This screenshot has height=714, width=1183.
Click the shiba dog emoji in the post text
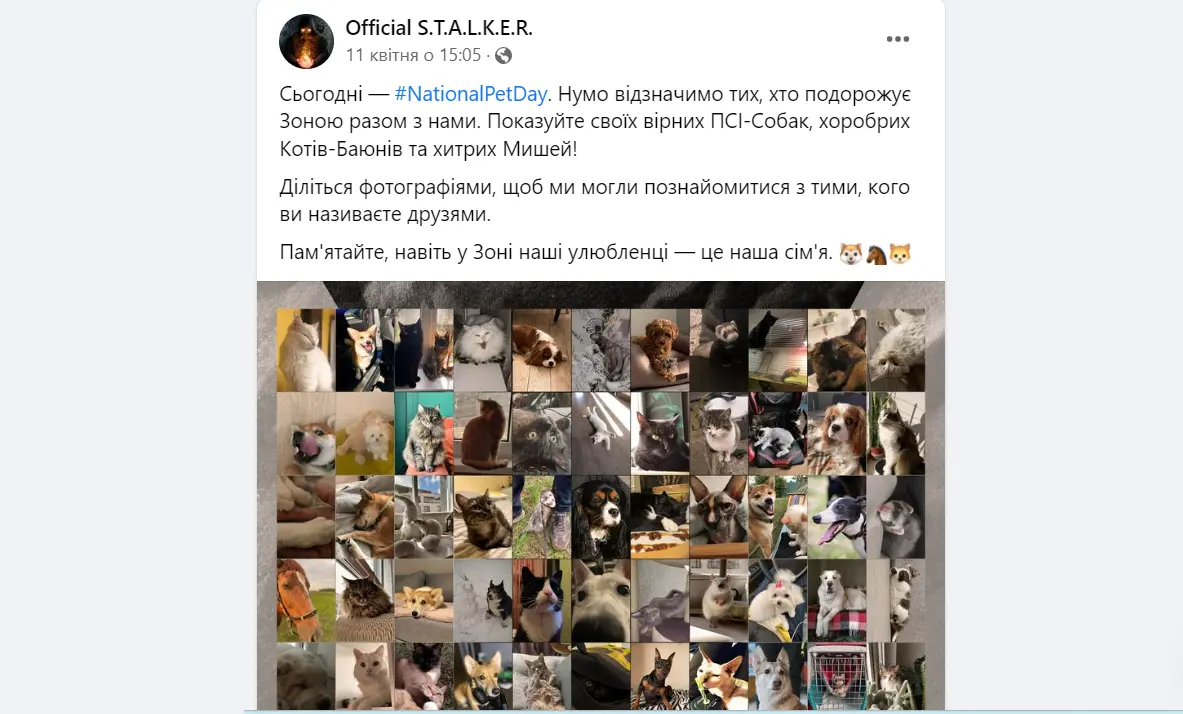[x=851, y=254]
